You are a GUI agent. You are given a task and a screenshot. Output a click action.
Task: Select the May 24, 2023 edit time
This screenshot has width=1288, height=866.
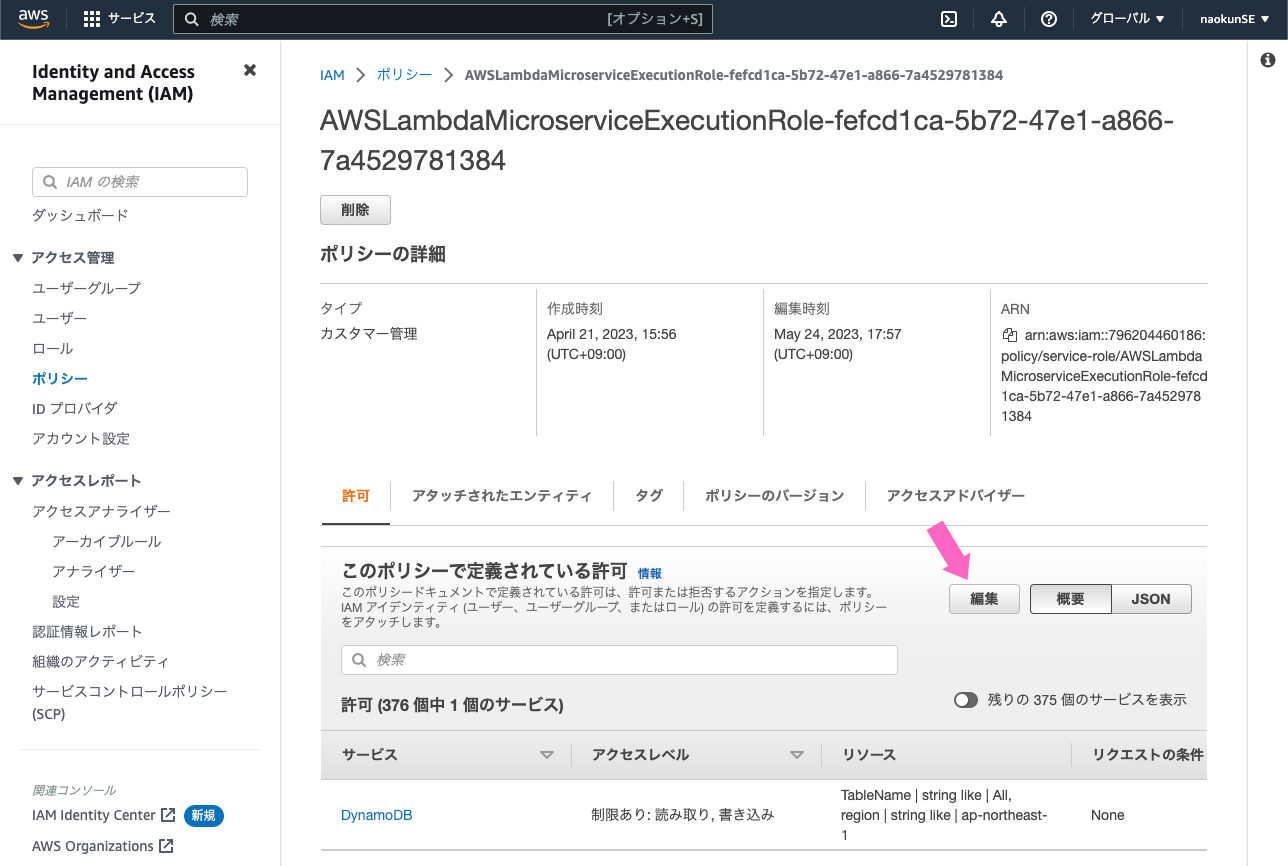point(838,344)
